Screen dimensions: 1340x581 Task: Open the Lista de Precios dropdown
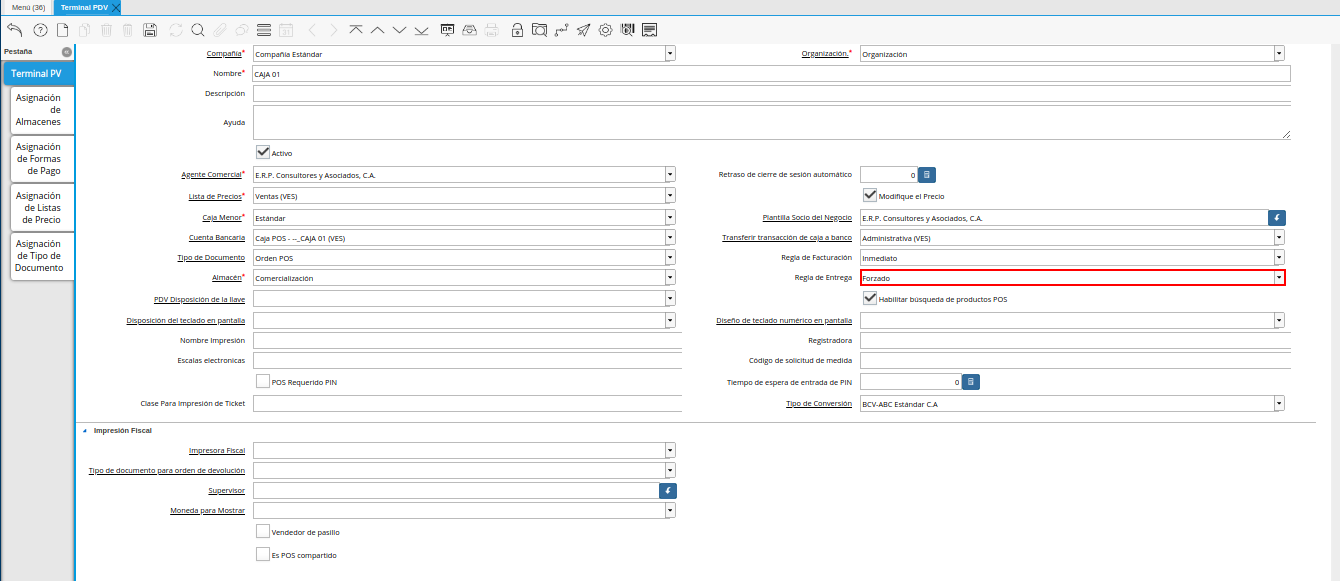pos(669,196)
